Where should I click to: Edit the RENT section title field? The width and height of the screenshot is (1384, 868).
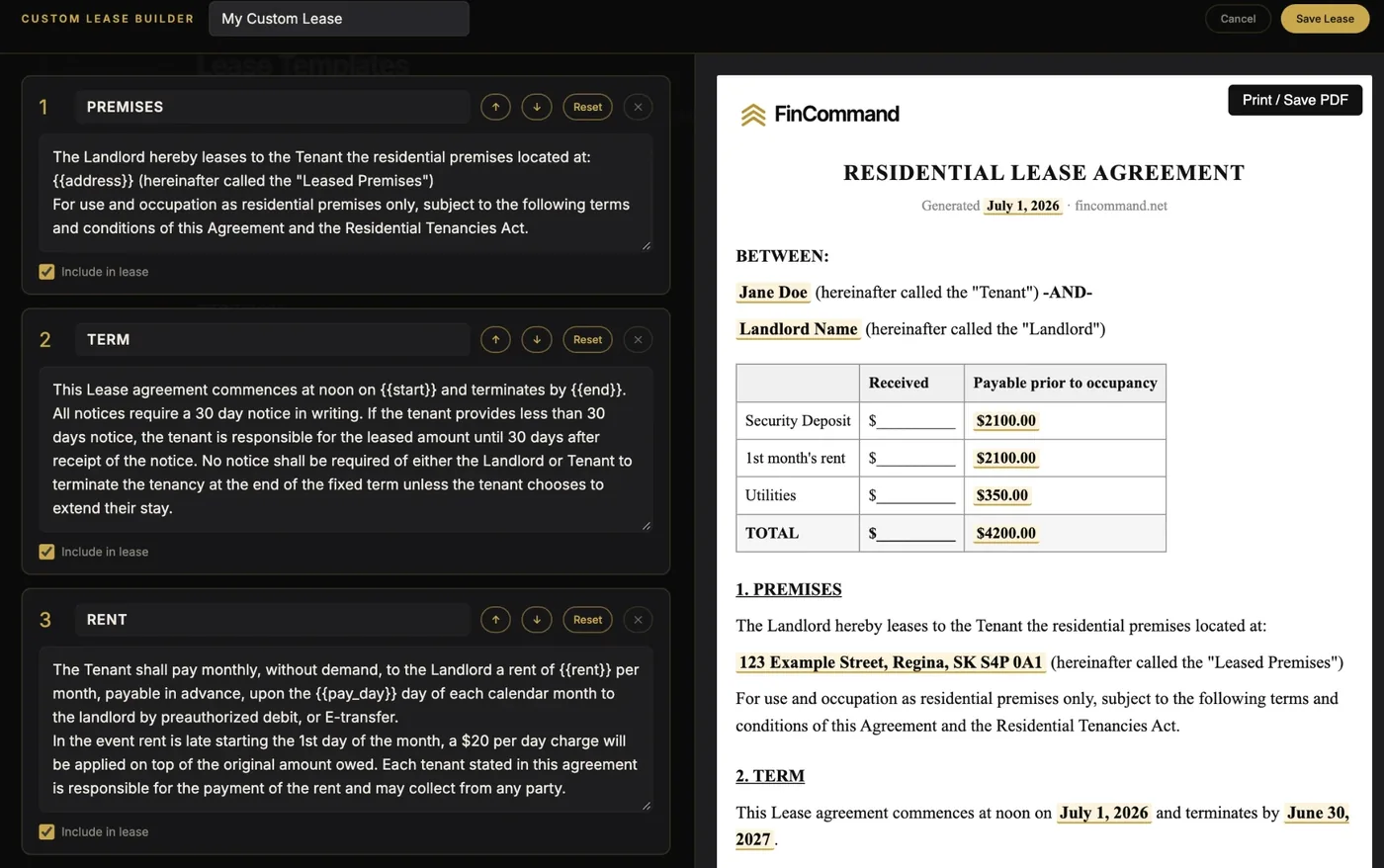pos(273,620)
